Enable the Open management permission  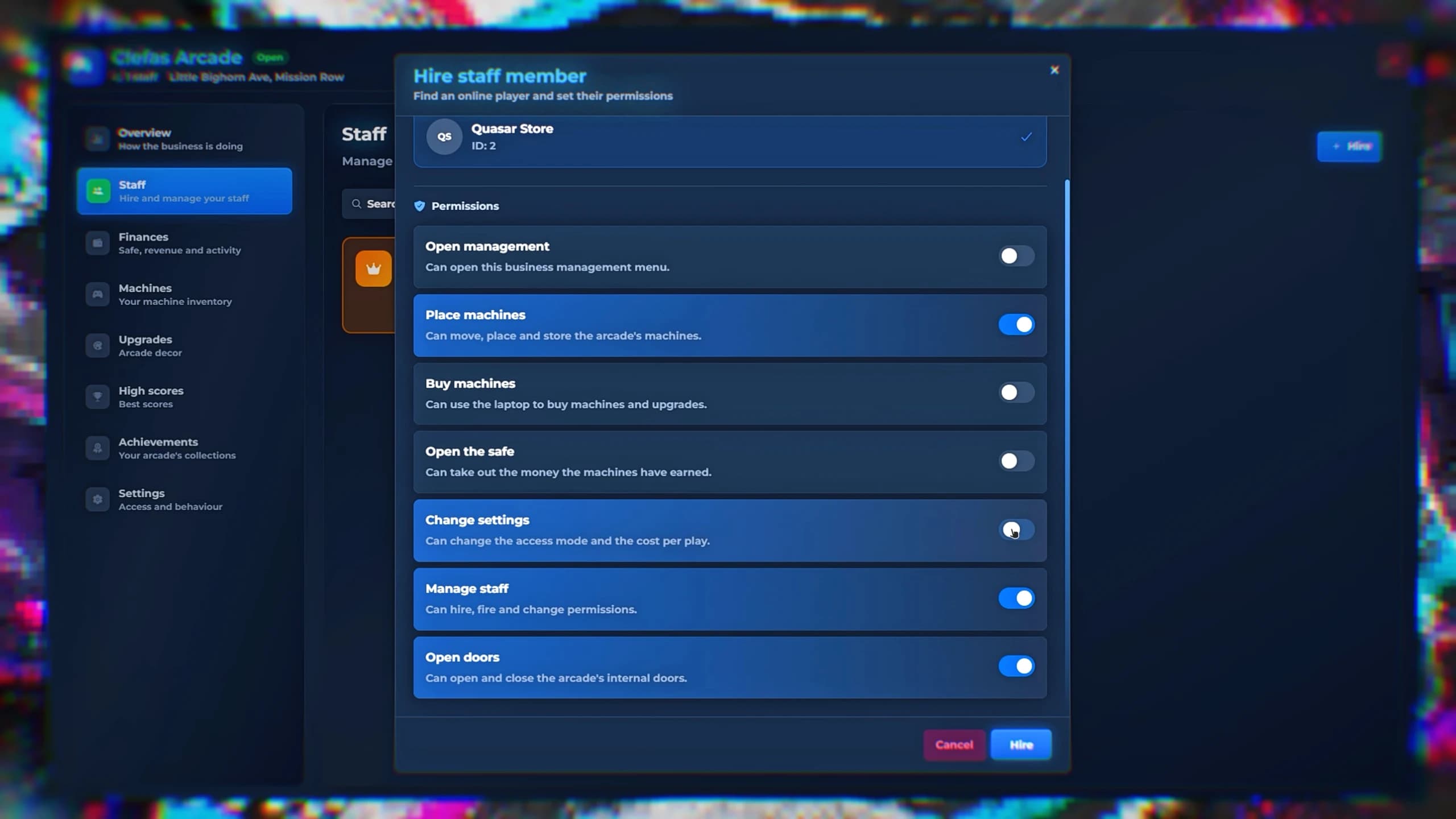click(x=1016, y=256)
